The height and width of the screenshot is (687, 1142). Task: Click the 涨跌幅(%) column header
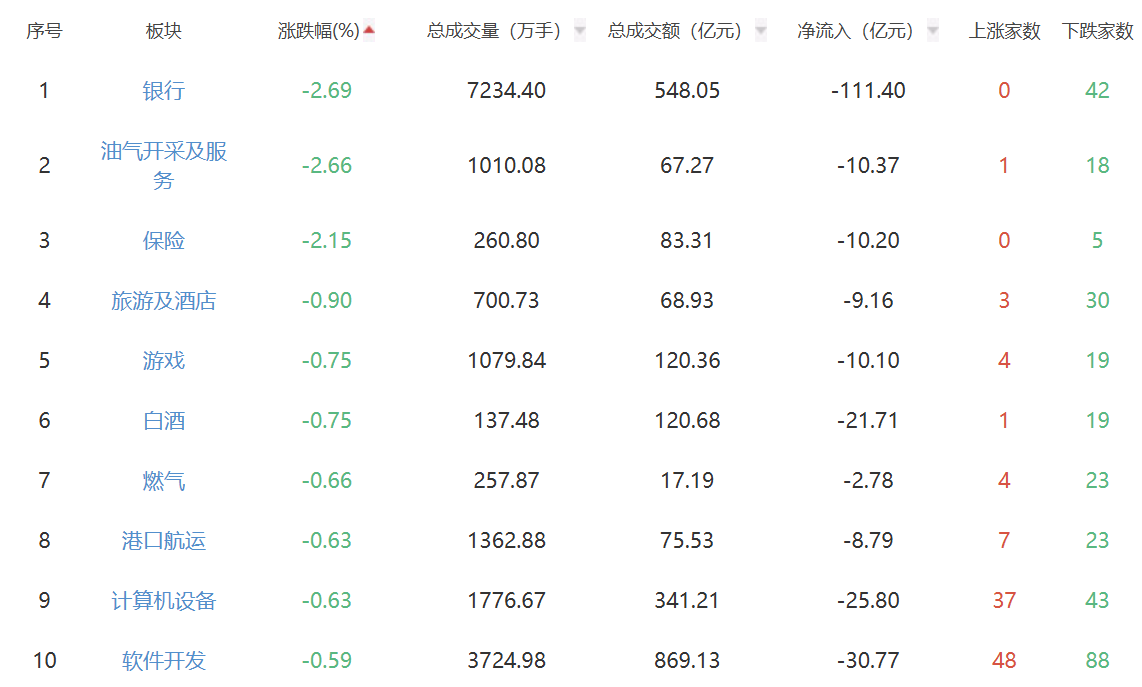[318, 31]
